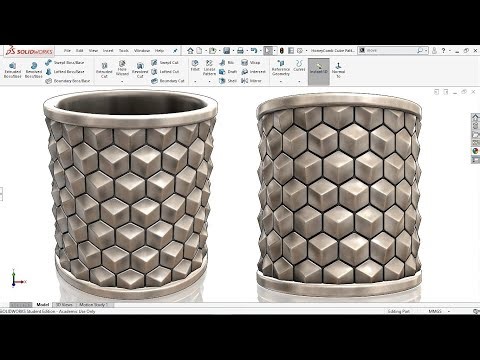The width and height of the screenshot is (480, 360).
Task: Open the Help question mark
Action: tap(443, 51)
